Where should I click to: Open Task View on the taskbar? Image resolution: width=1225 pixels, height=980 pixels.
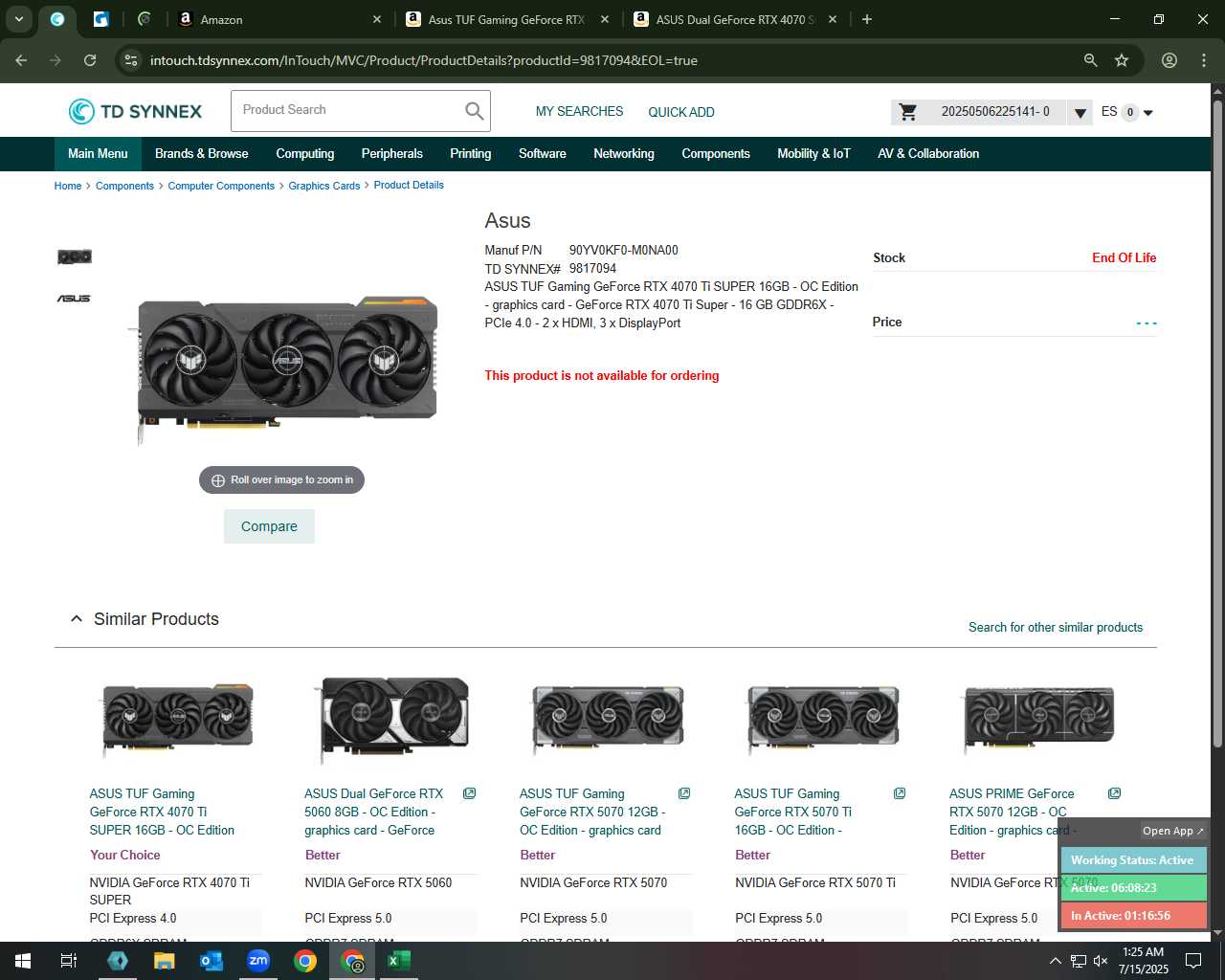click(69, 961)
